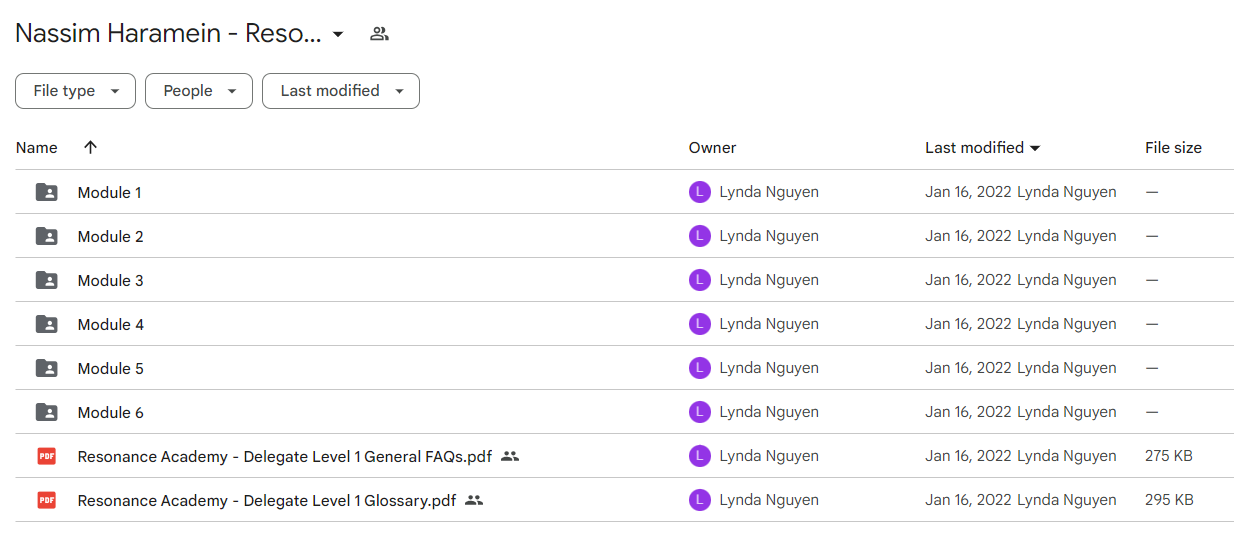The width and height of the screenshot is (1234, 537).
Task: Select the Module 1 folder name
Action: click(109, 193)
